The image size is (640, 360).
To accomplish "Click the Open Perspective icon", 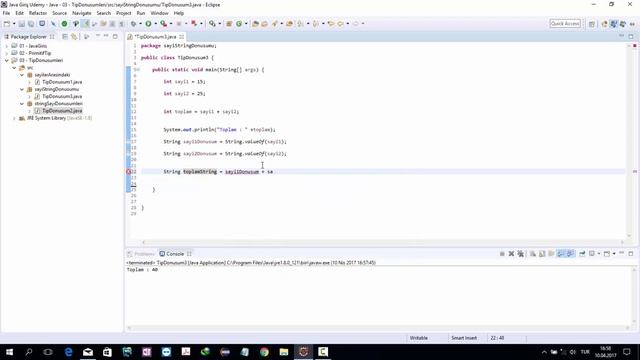I will 592,24.
